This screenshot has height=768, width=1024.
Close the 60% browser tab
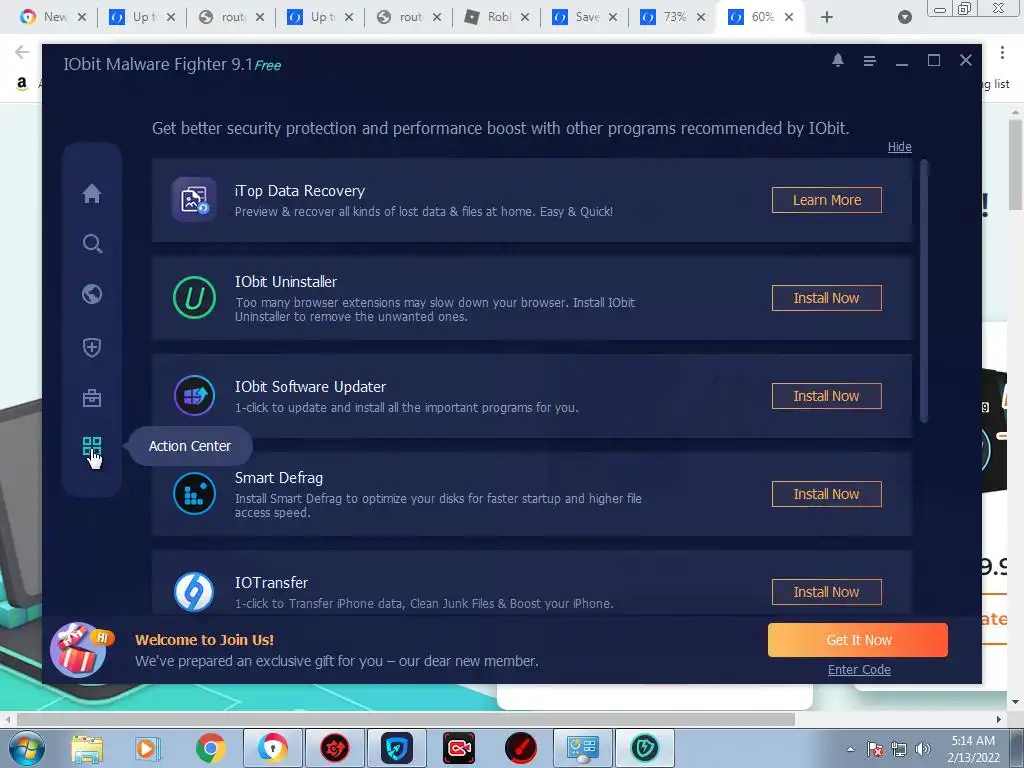coord(789,17)
